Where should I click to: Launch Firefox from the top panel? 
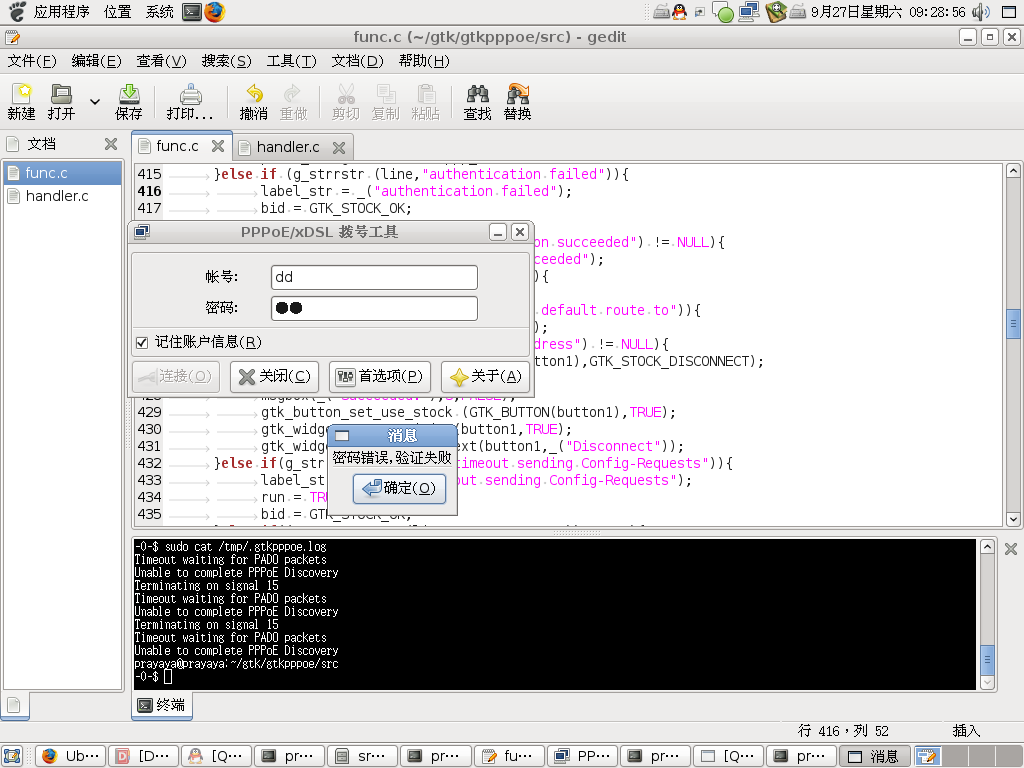point(214,12)
